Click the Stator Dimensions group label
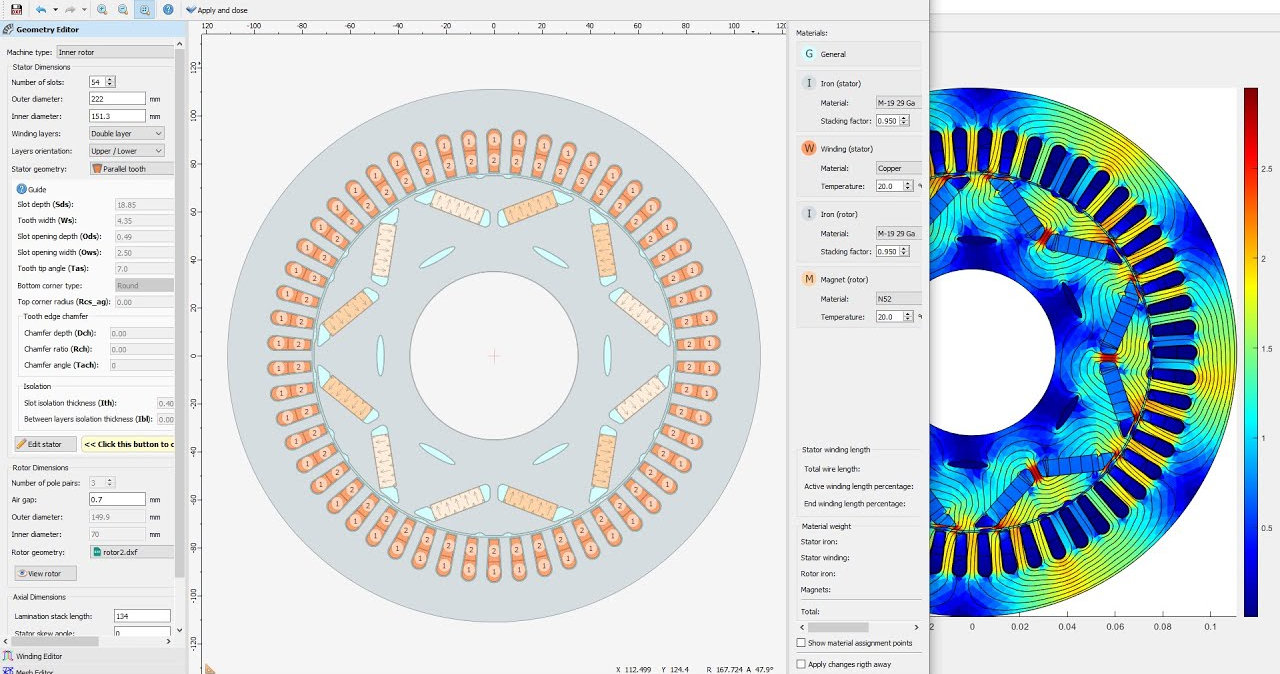 pos(41,67)
